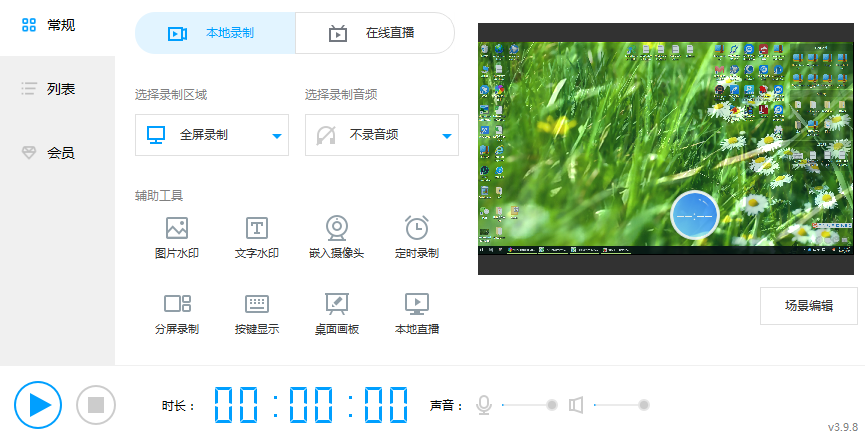The image size is (867, 432).
Task: Switch to the 在线直播 tab
Action: click(375, 33)
